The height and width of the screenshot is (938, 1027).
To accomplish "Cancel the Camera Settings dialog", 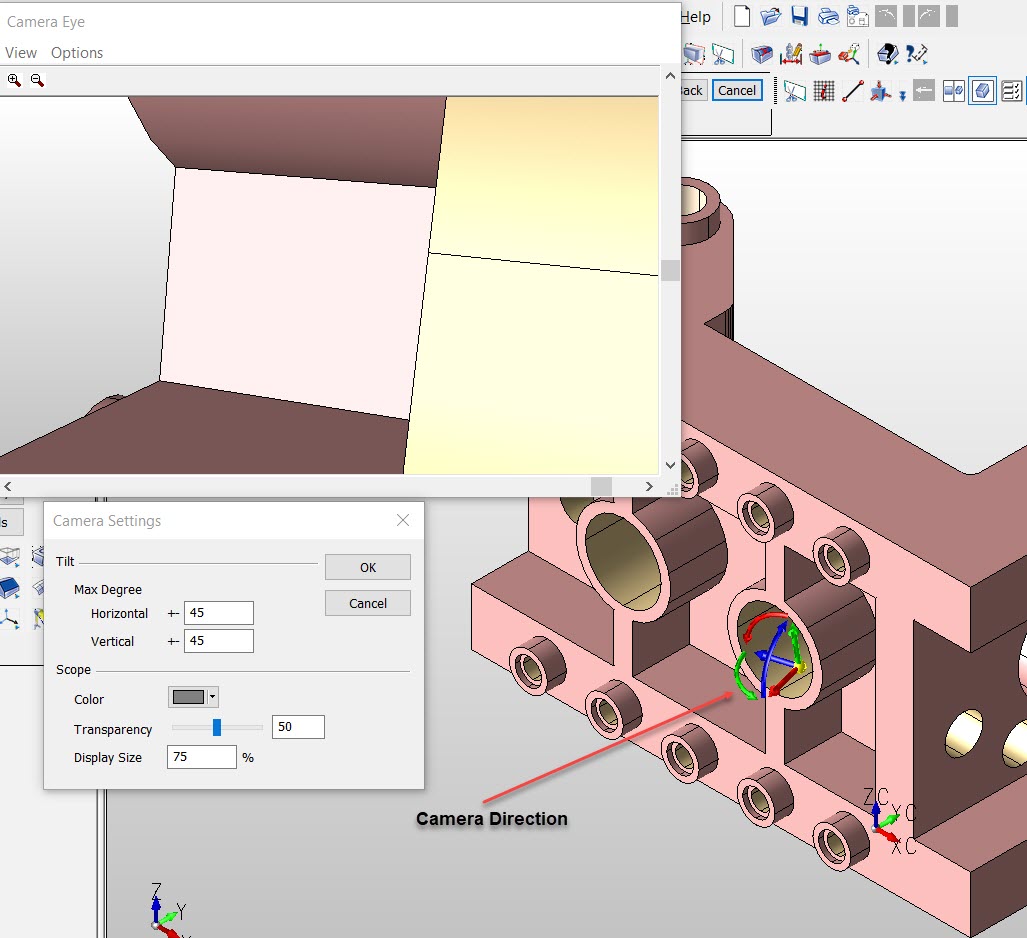I will pyautogui.click(x=367, y=603).
